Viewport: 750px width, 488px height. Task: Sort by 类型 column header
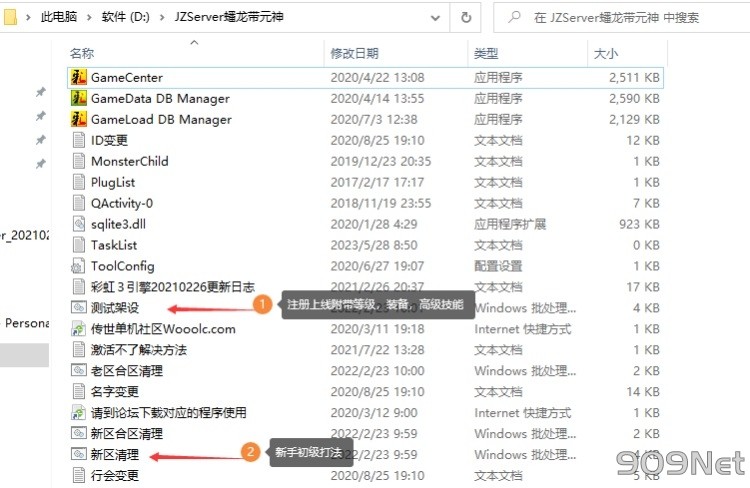tap(486, 53)
